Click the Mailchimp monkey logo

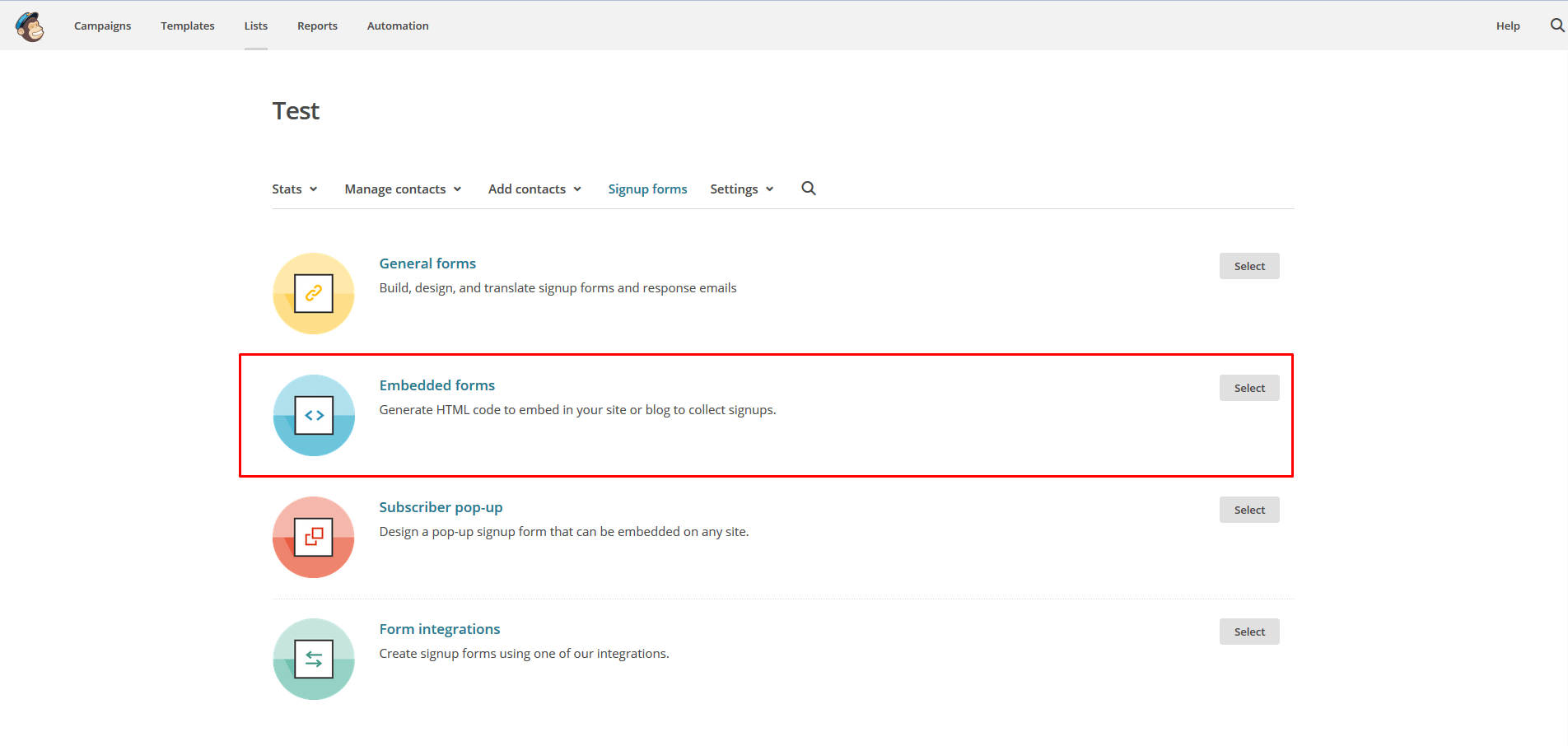coord(30,26)
